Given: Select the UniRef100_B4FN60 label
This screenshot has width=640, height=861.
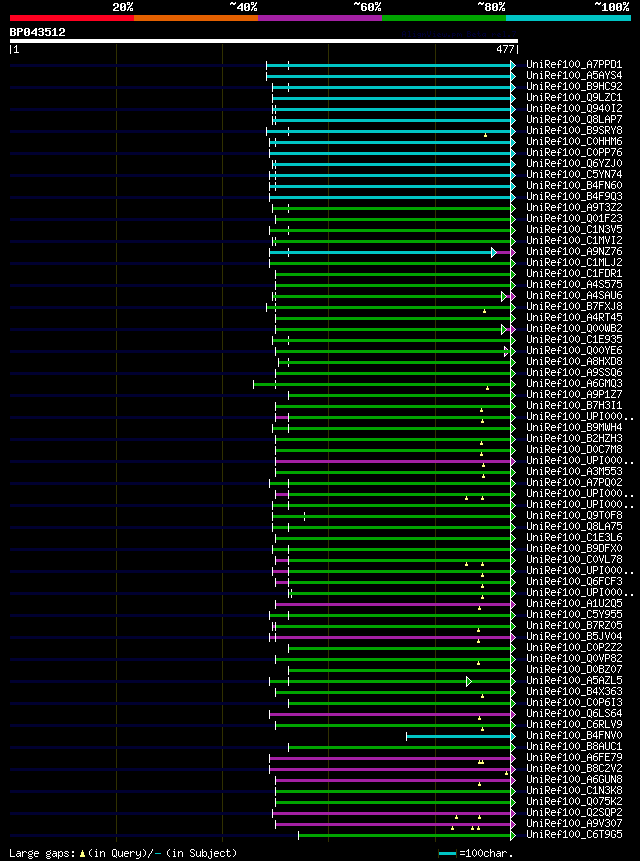Looking at the screenshot, I should coord(574,186).
